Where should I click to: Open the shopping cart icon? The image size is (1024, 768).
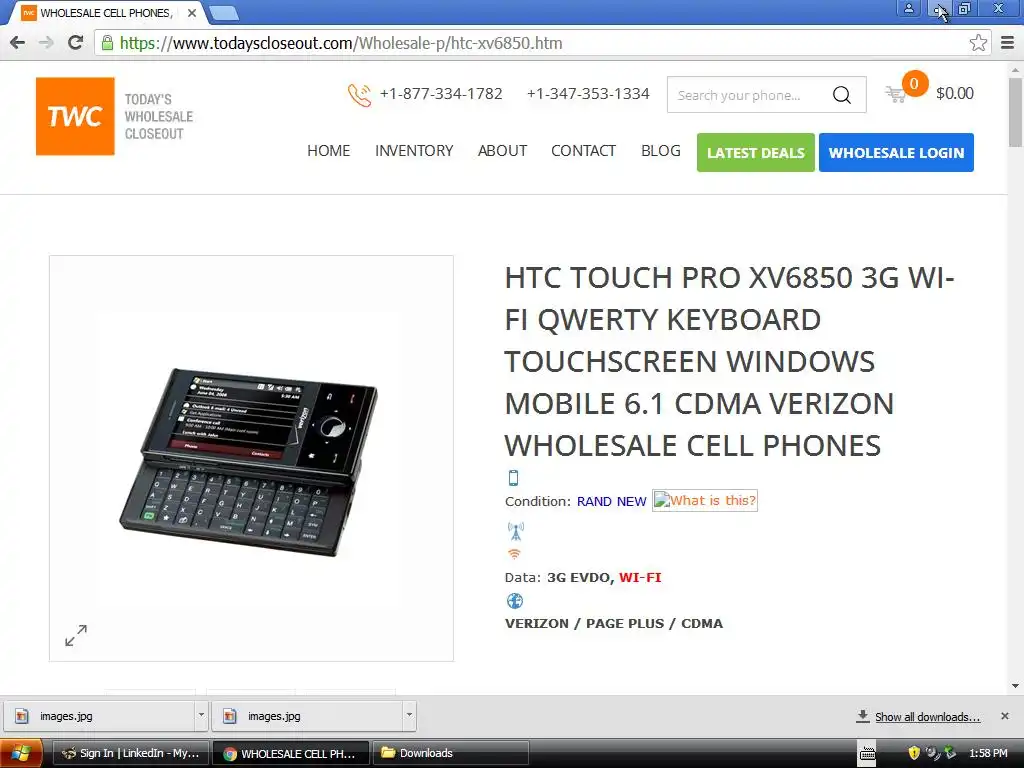[895, 95]
